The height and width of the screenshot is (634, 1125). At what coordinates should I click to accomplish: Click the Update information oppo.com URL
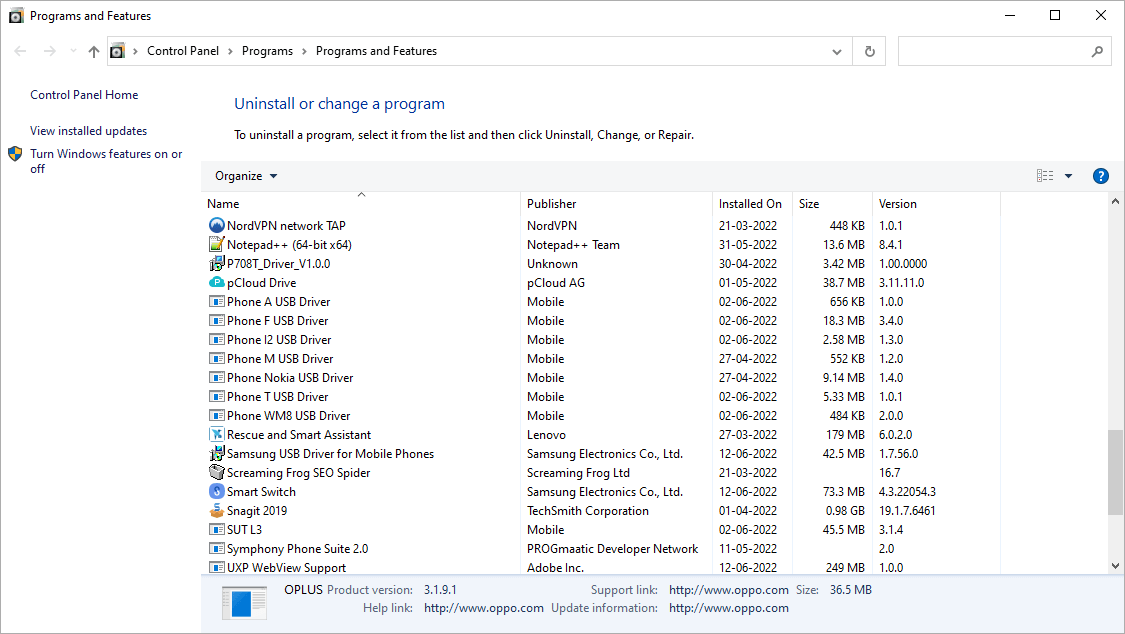point(728,607)
